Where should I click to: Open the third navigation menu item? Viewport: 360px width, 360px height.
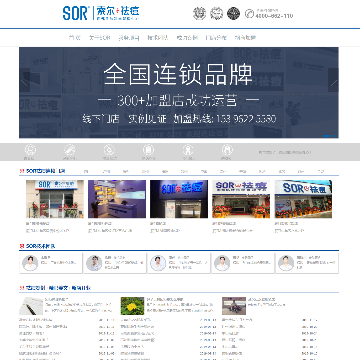pyautogui.click(x=129, y=38)
